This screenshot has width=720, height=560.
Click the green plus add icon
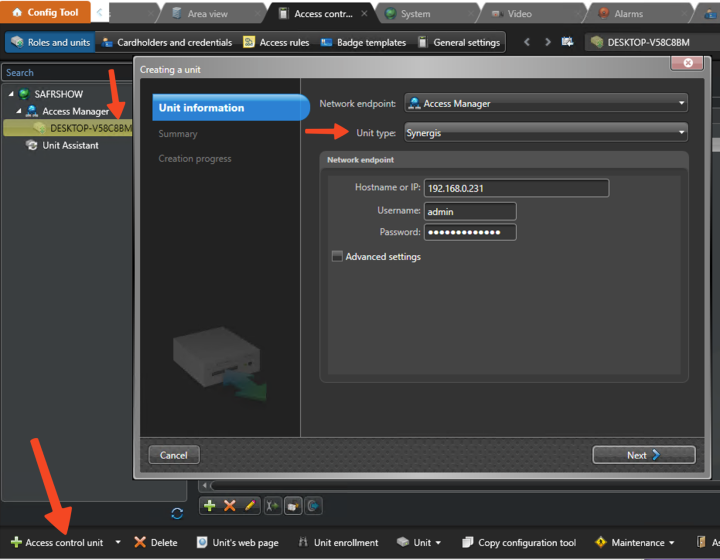click(209, 506)
